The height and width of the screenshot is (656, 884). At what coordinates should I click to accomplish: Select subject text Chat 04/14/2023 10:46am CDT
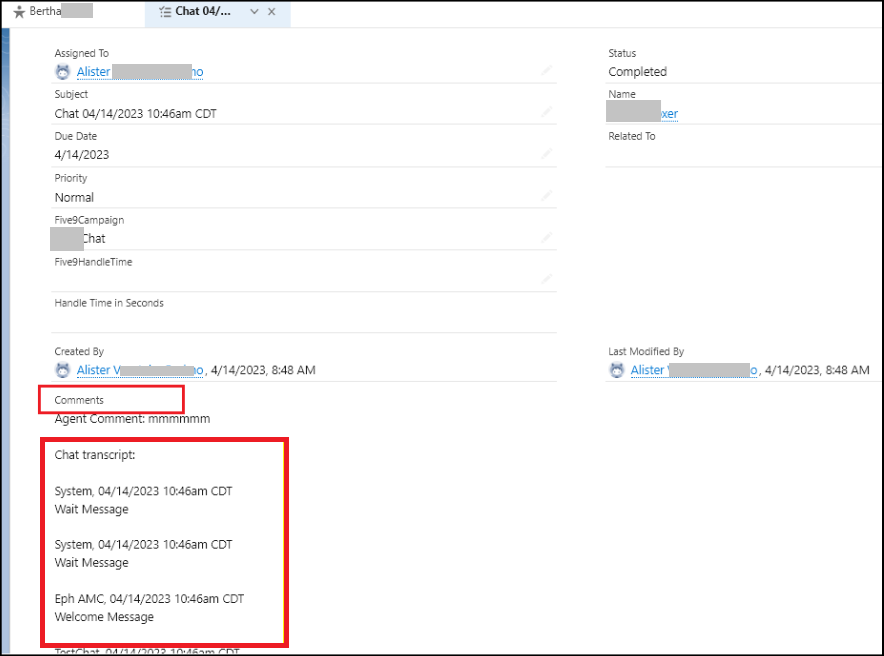click(x=135, y=113)
